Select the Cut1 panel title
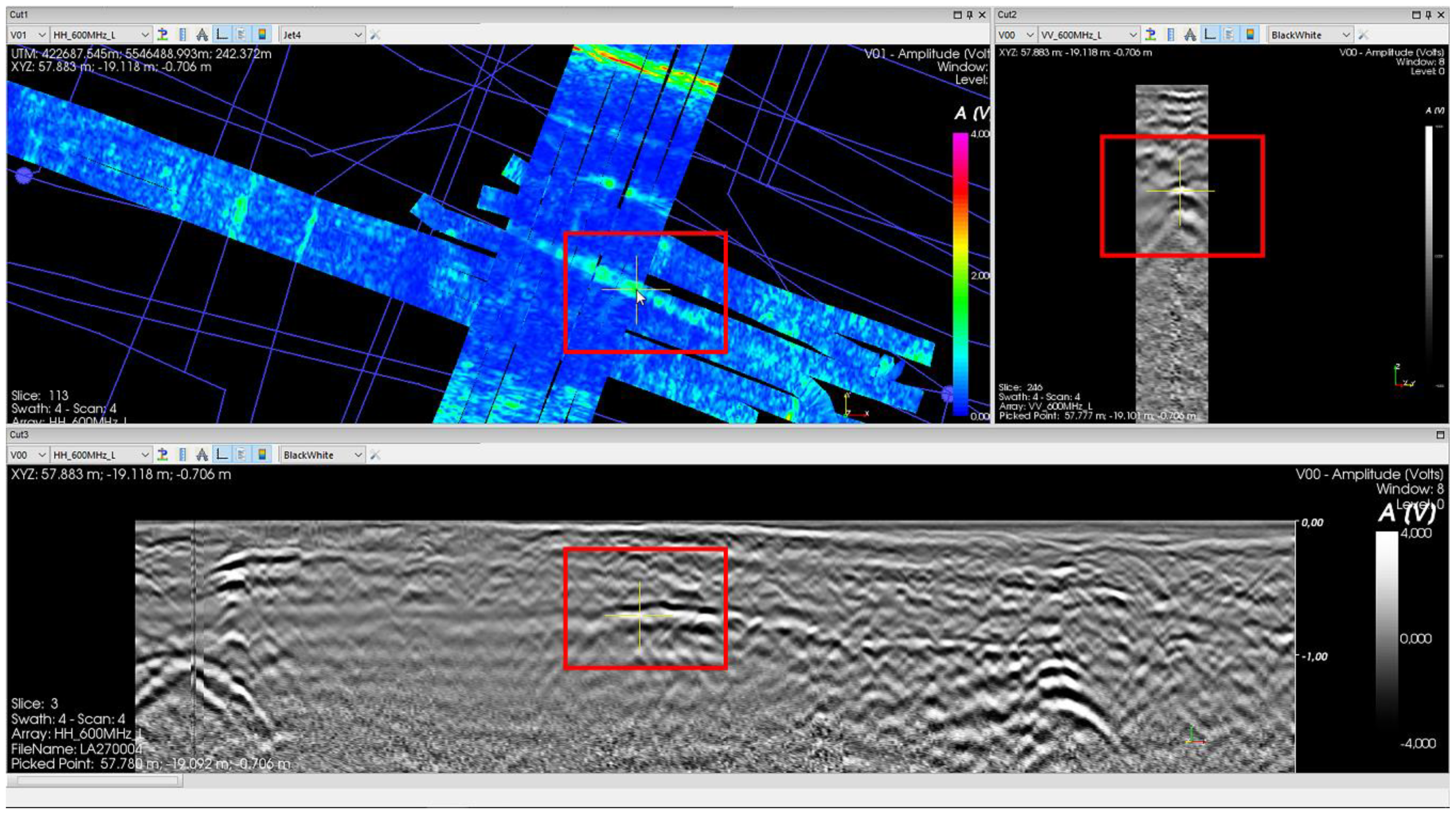The image size is (1456, 816). click(19, 15)
